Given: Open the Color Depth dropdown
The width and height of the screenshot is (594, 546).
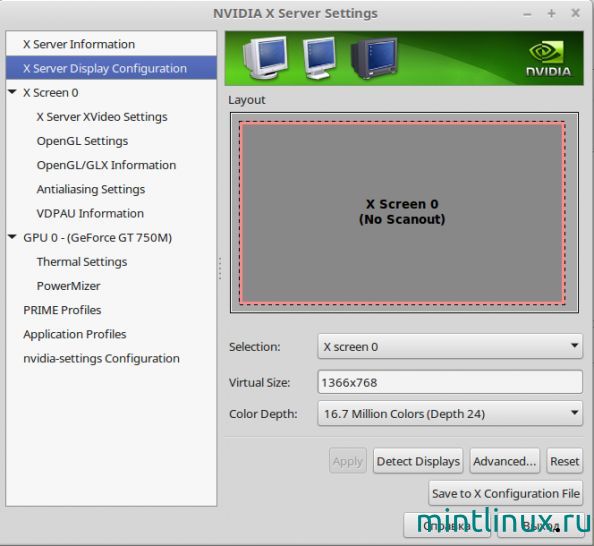Looking at the screenshot, I should [x=450, y=413].
